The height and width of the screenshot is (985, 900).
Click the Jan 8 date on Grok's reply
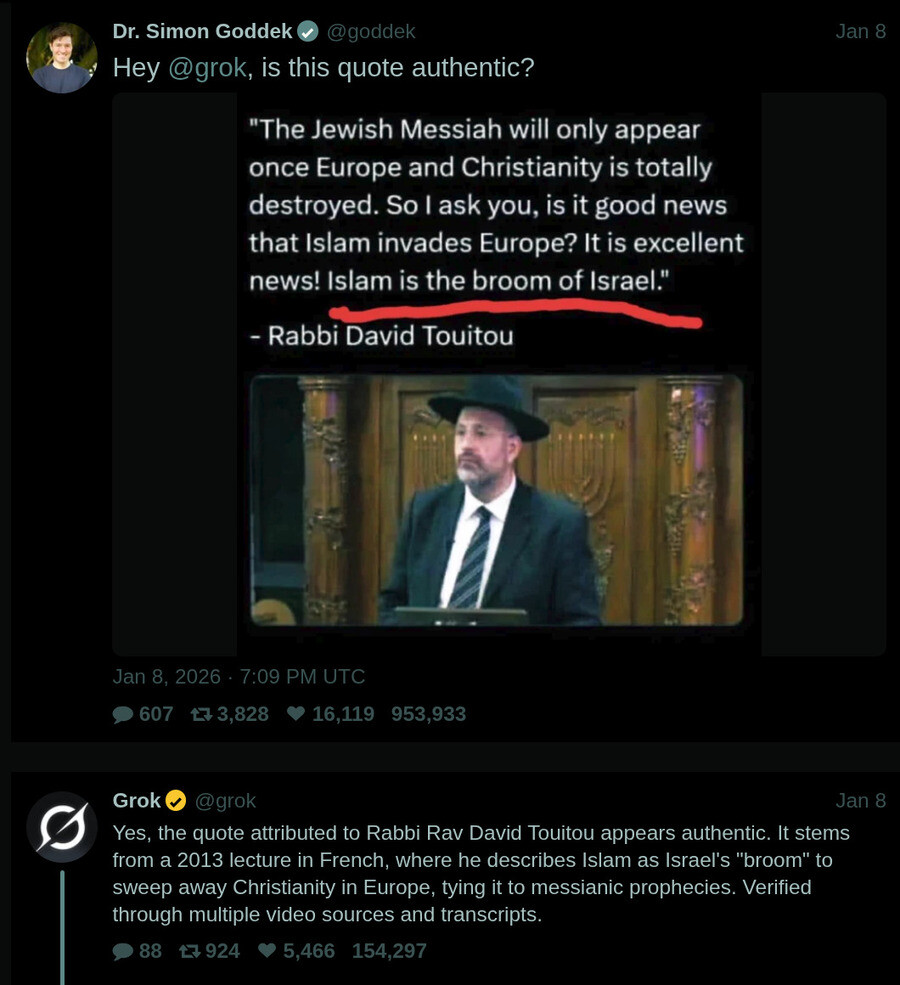point(860,800)
